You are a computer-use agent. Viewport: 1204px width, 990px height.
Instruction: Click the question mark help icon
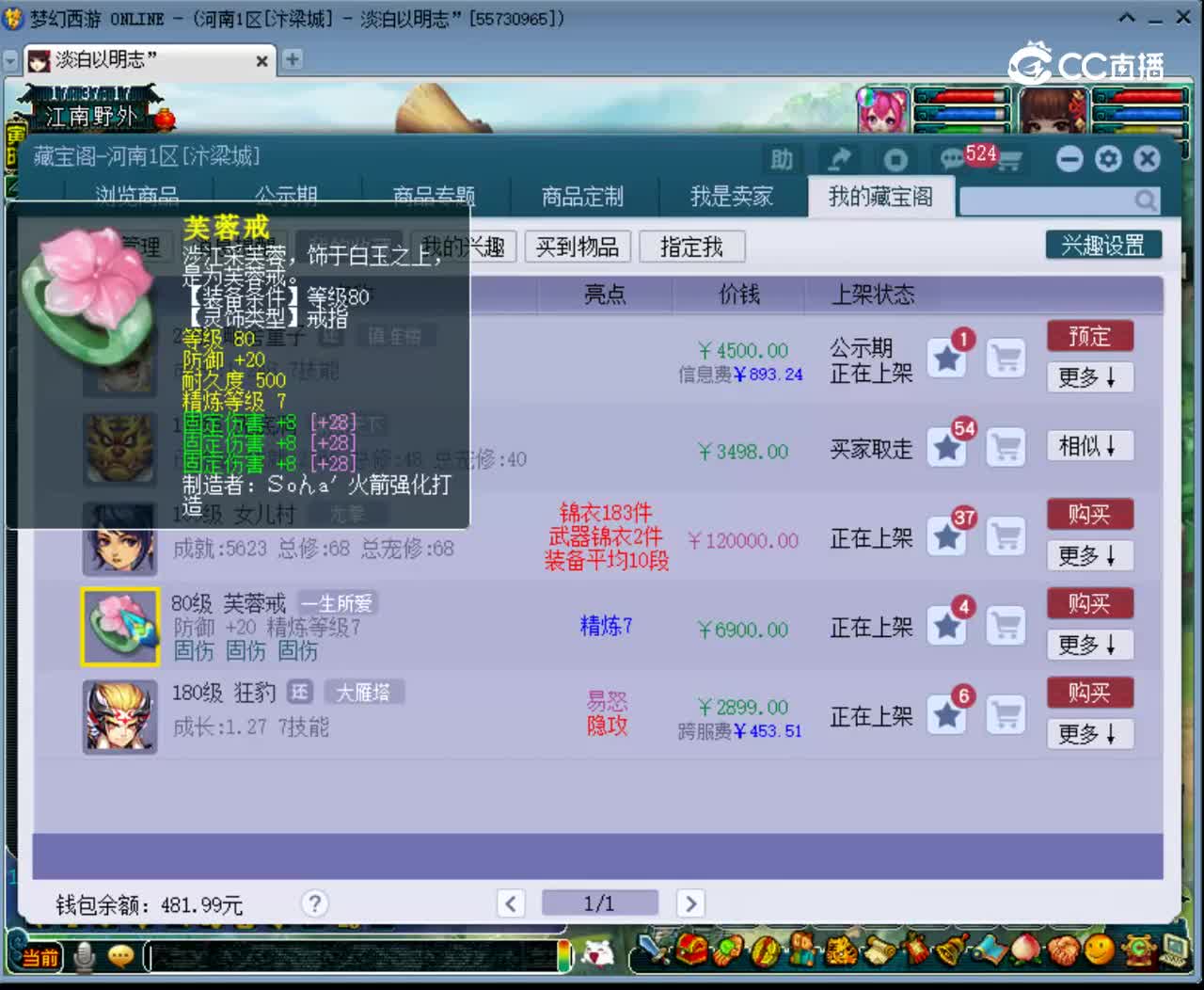coord(315,903)
